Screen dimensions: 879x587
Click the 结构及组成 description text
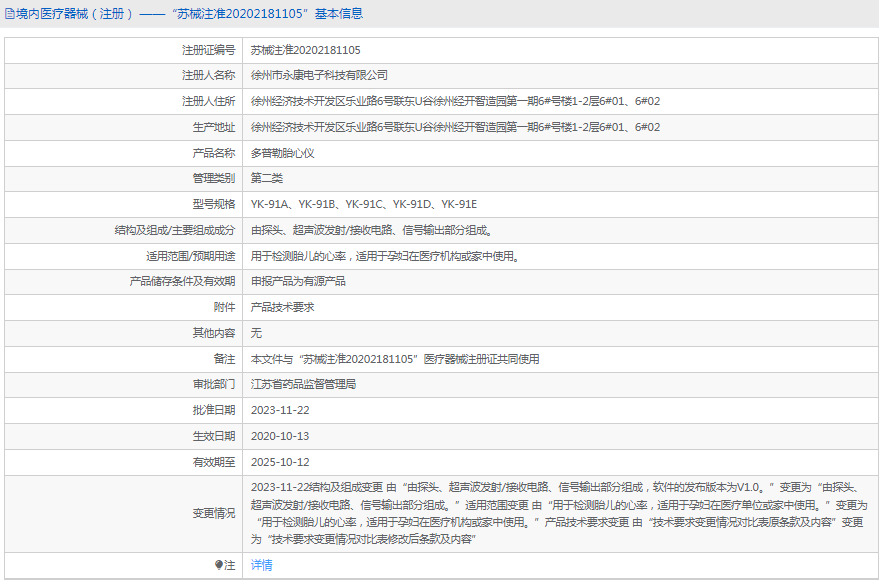370,231
